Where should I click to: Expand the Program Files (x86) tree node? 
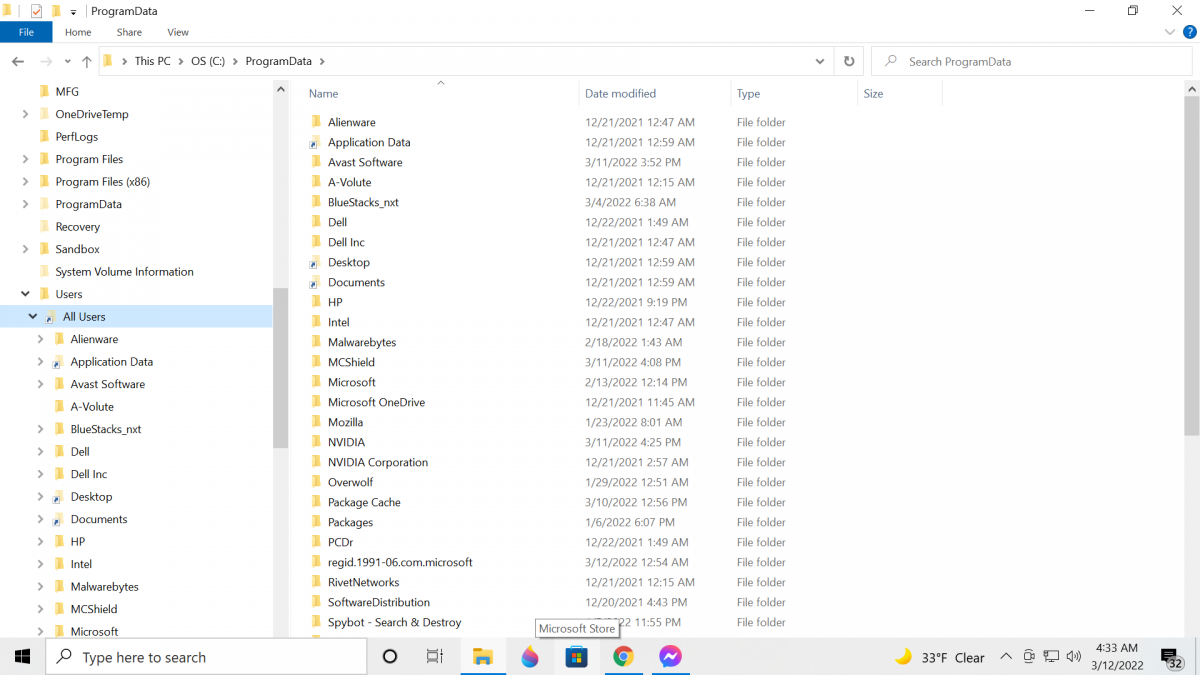(x=25, y=182)
